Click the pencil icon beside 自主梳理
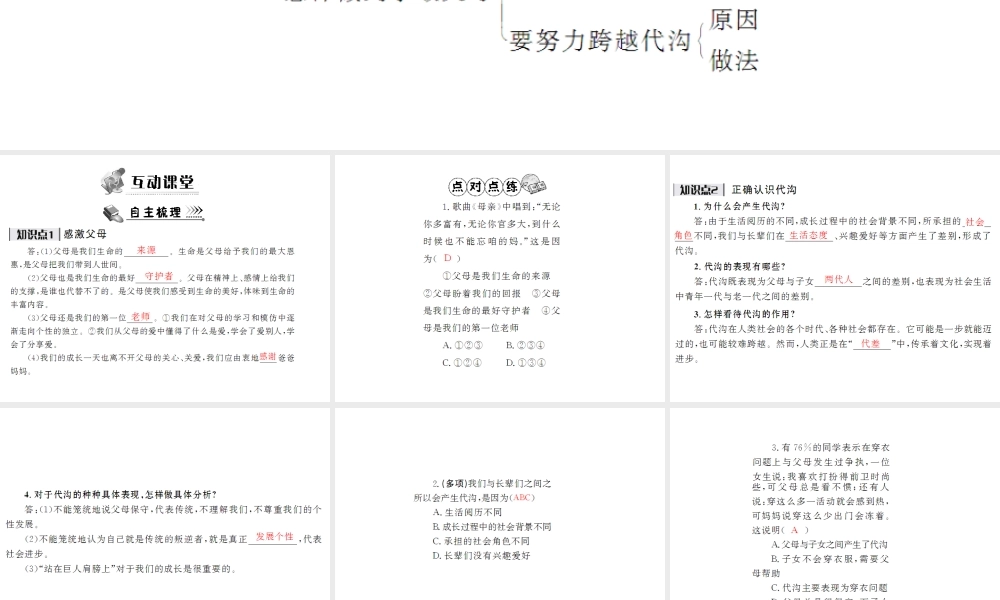 pos(113,213)
